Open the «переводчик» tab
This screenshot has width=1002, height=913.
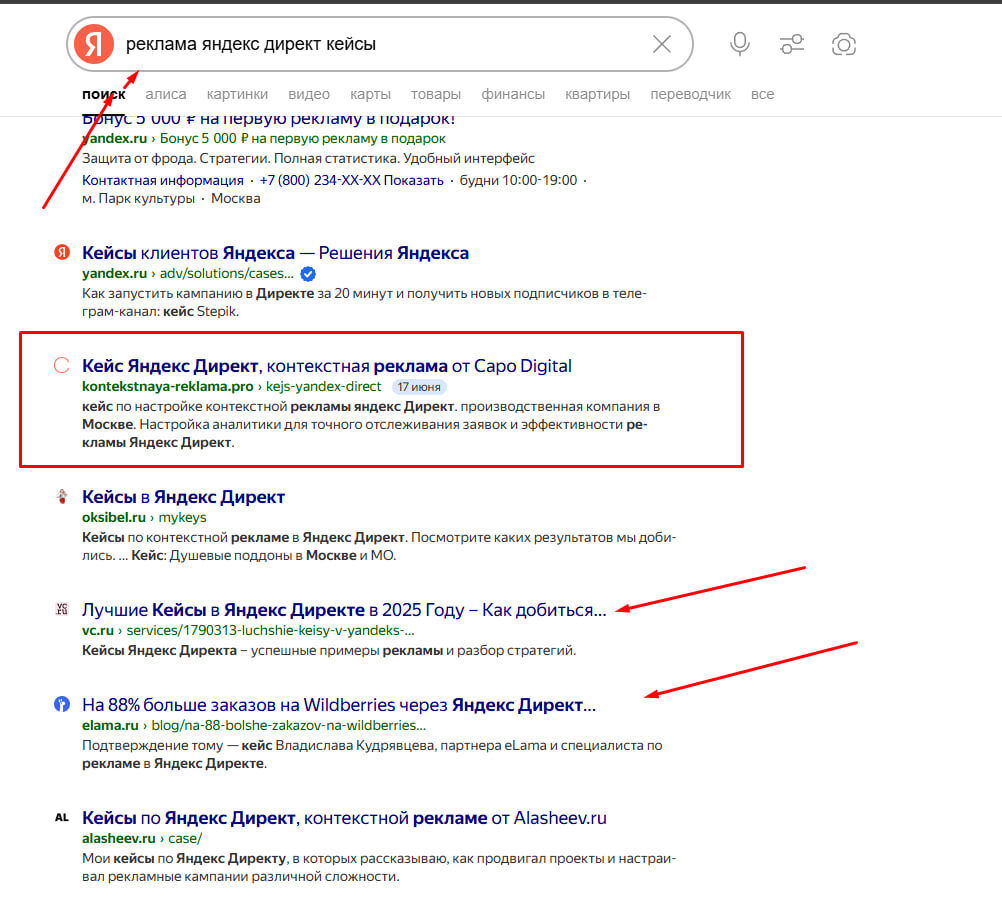pos(690,94)
